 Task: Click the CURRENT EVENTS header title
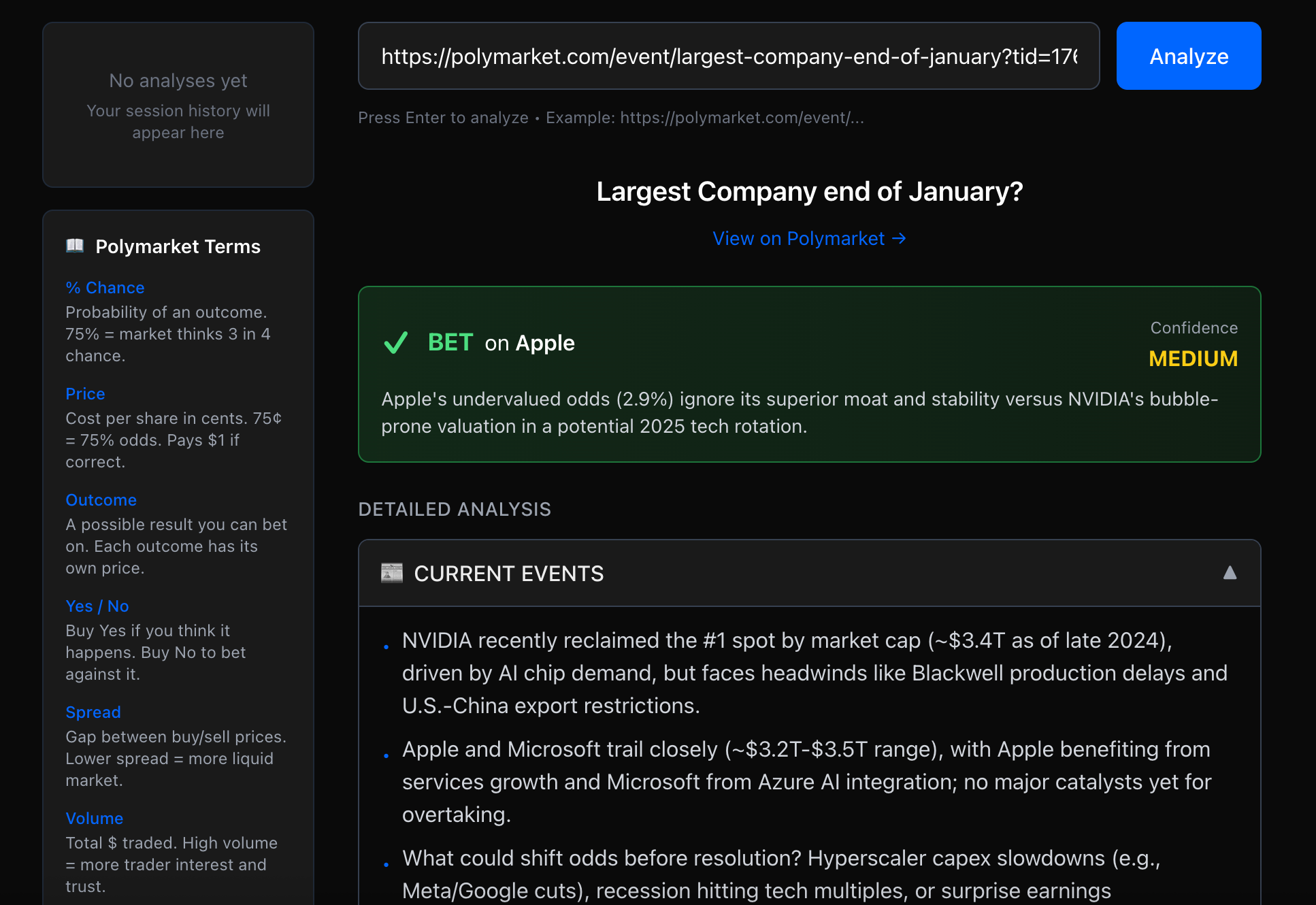click(x=508, y=574)
